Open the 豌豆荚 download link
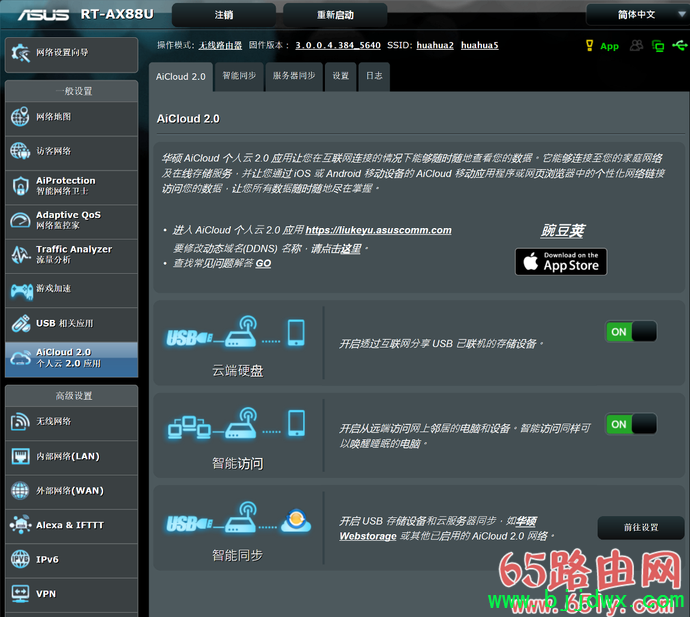This screenshot has width=690, height=617. click(562, 231)
